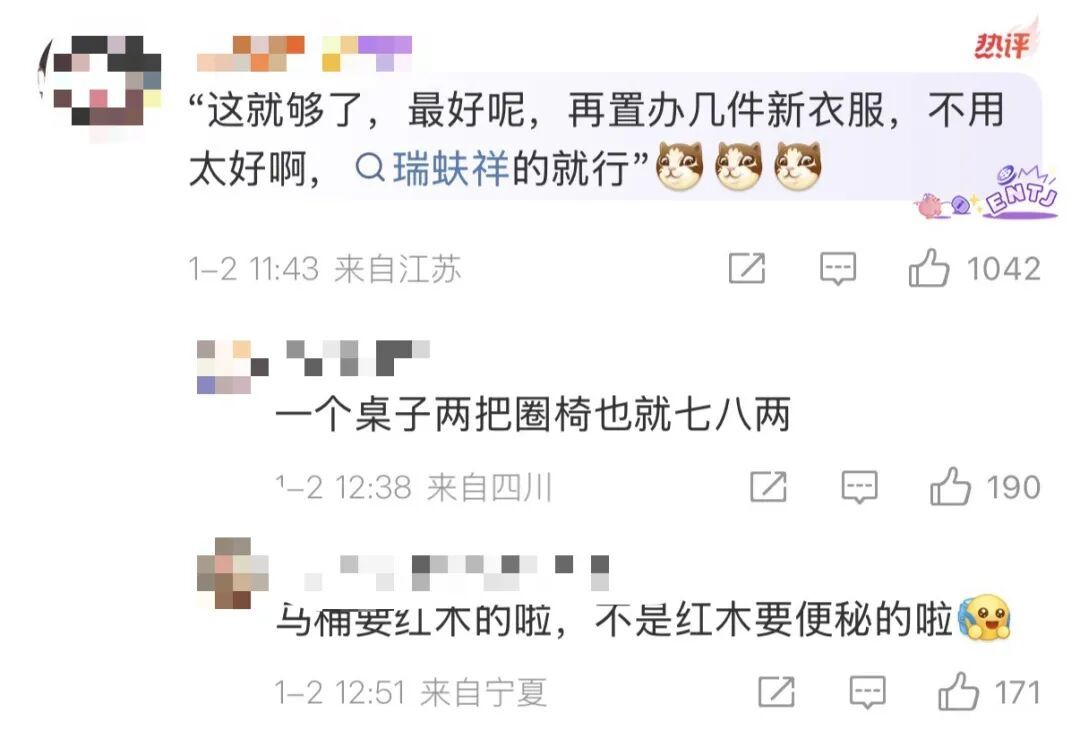Tap the Sichuan replier's username
Screen dimensions: 1080x730
click(x=357, y=357)
